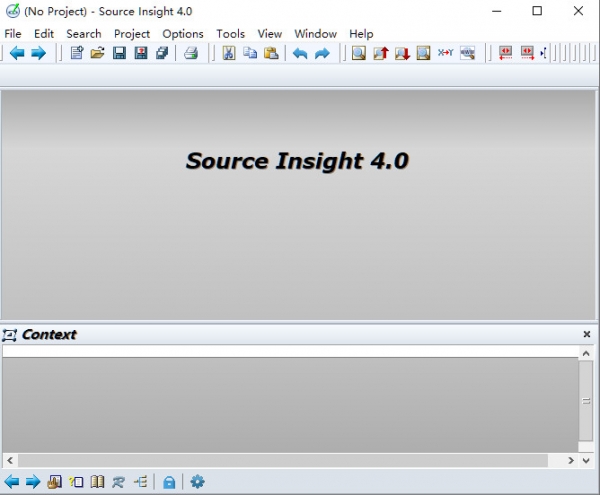Click the Search Files magnifier icon
Image resolution: width=600 pixels, height=495 pixels.
tap(423, 53)
